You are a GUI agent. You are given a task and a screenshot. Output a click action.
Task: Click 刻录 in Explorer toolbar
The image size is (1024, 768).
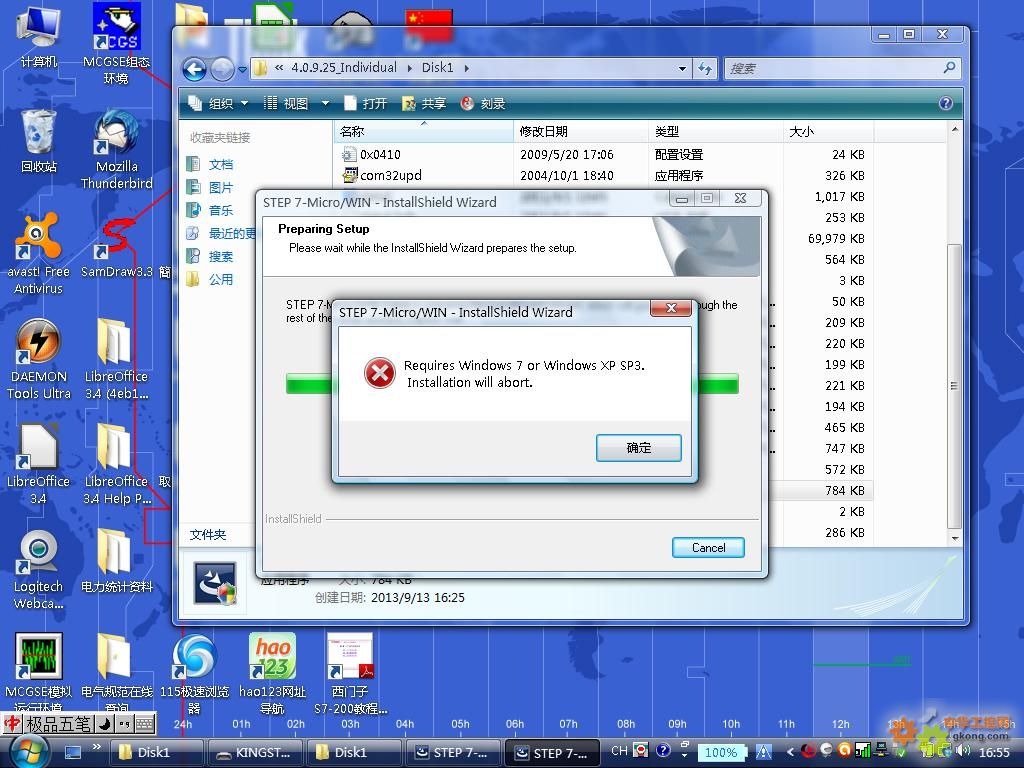483,103
